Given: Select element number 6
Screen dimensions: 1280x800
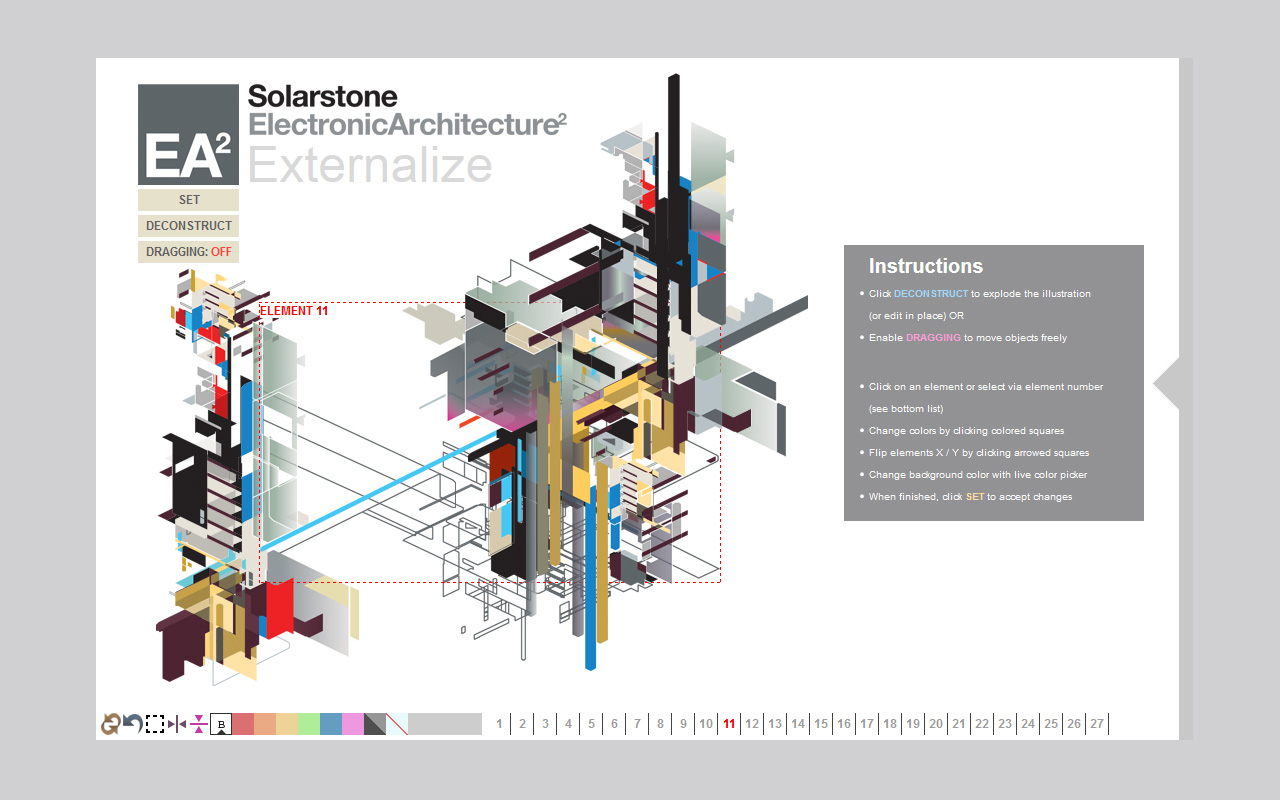Looking at the screenshot, I should coord(614,724).
